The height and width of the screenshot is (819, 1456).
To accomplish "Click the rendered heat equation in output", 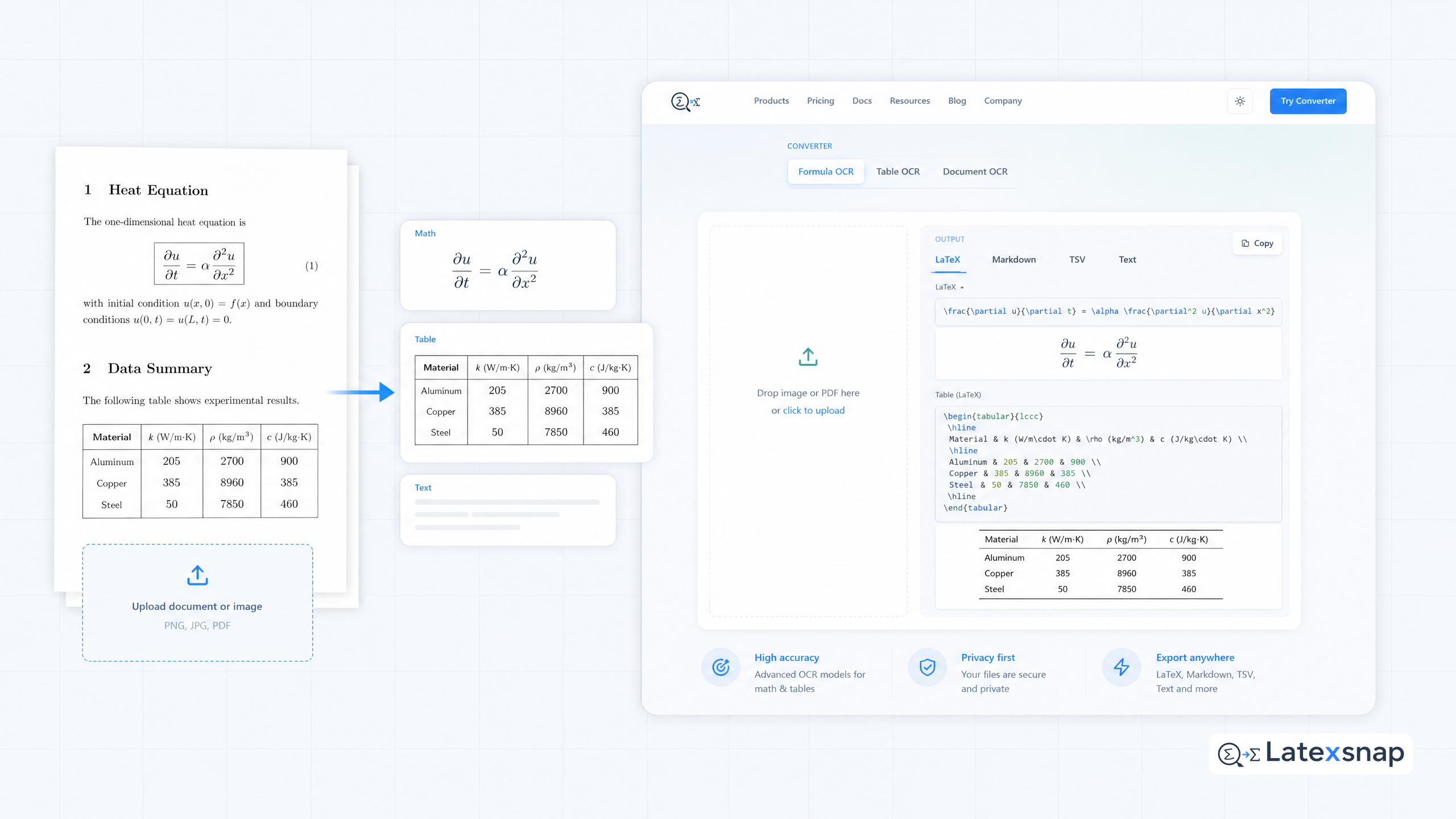I will click(x=1098, y=353).
